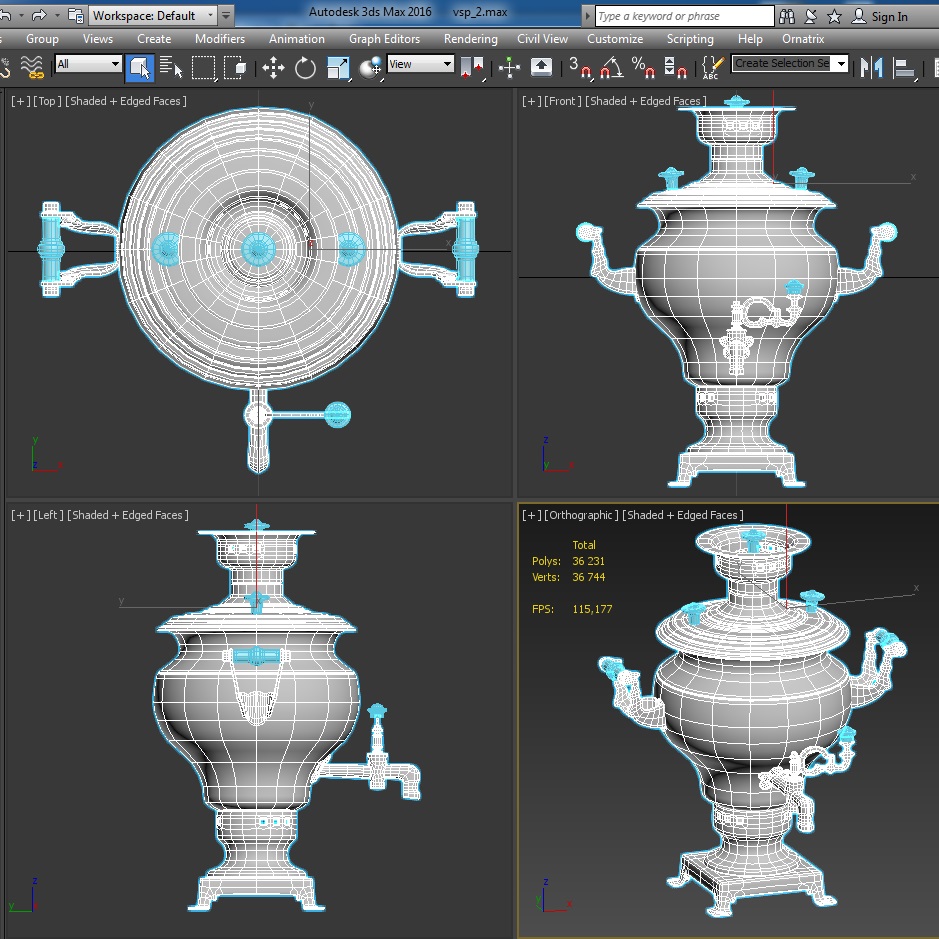Click the keyword search input field
939x939 pixels.
[x=684, y=16]
